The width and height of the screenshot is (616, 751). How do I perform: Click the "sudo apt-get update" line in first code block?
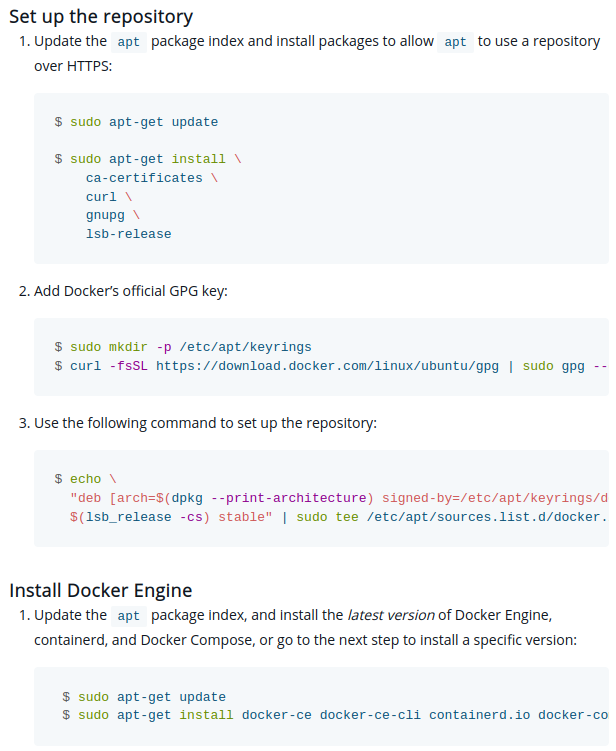pyautogui.click(x=137, y=122)
